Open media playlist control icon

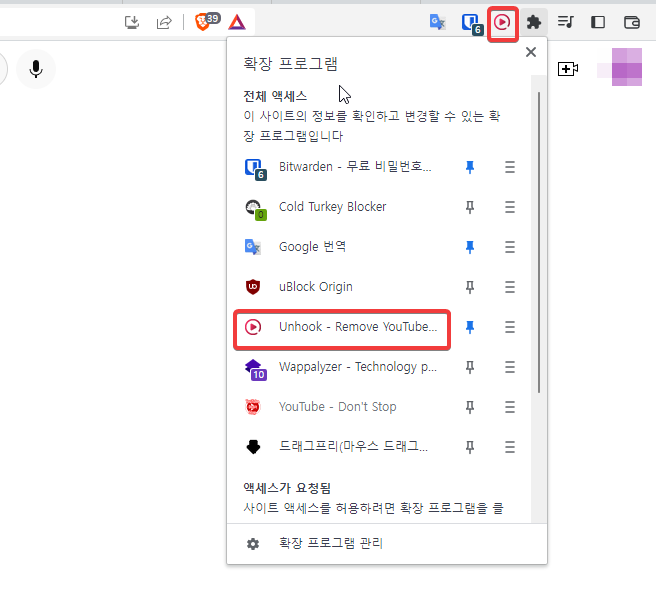click(566, 22)
